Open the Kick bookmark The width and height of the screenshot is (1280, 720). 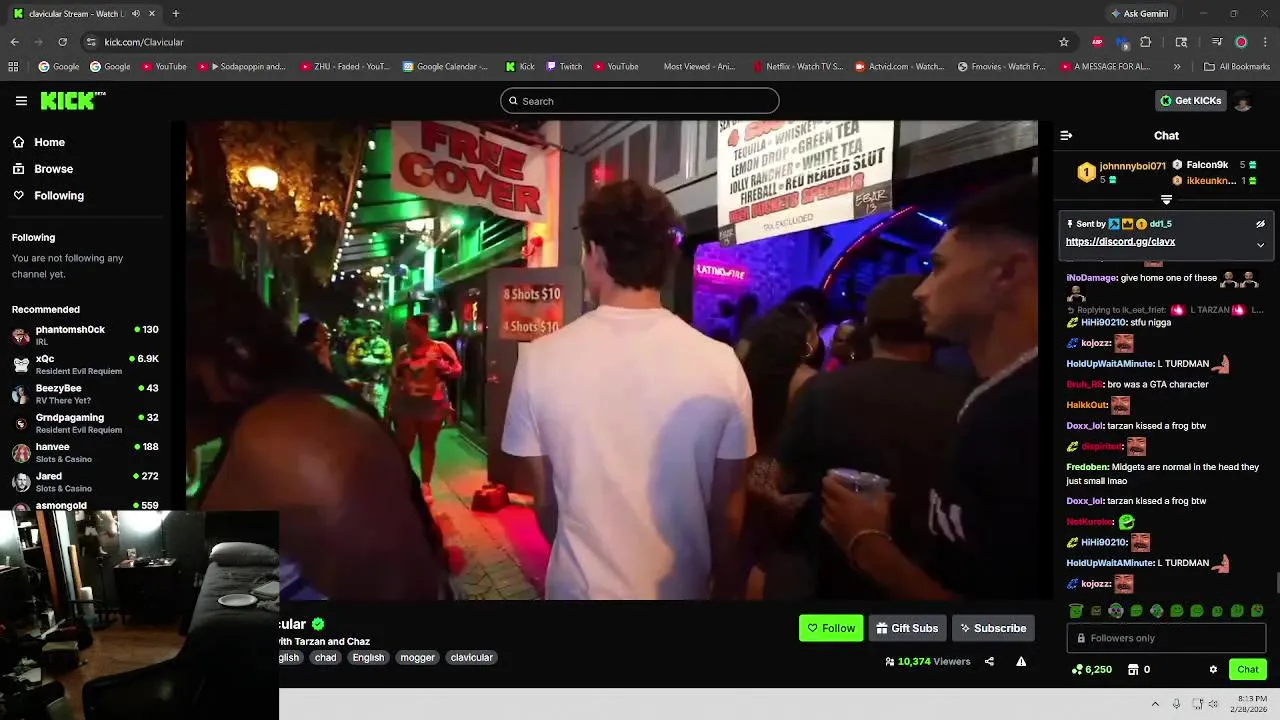(x=520, y=67)
